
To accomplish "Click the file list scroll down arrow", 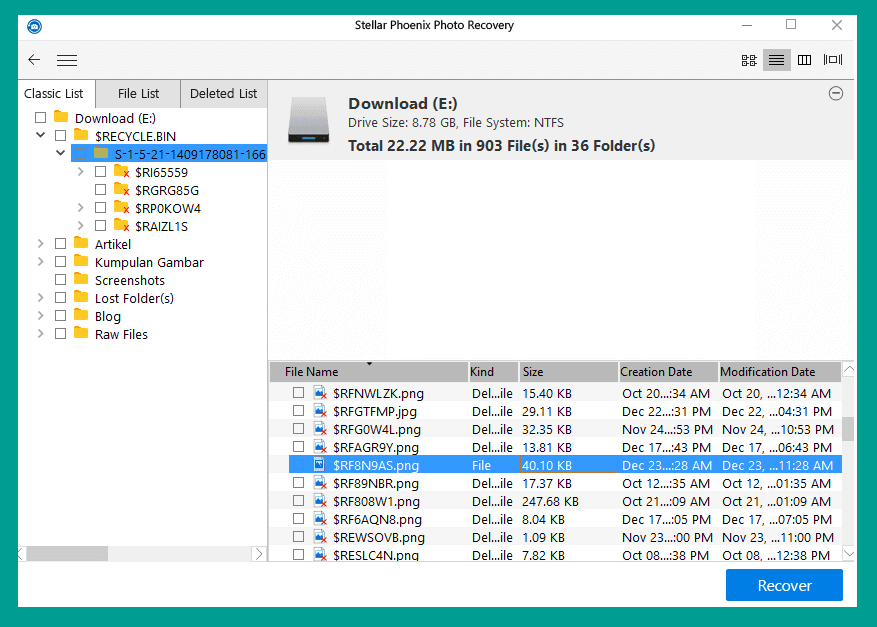I will point(848,554).
